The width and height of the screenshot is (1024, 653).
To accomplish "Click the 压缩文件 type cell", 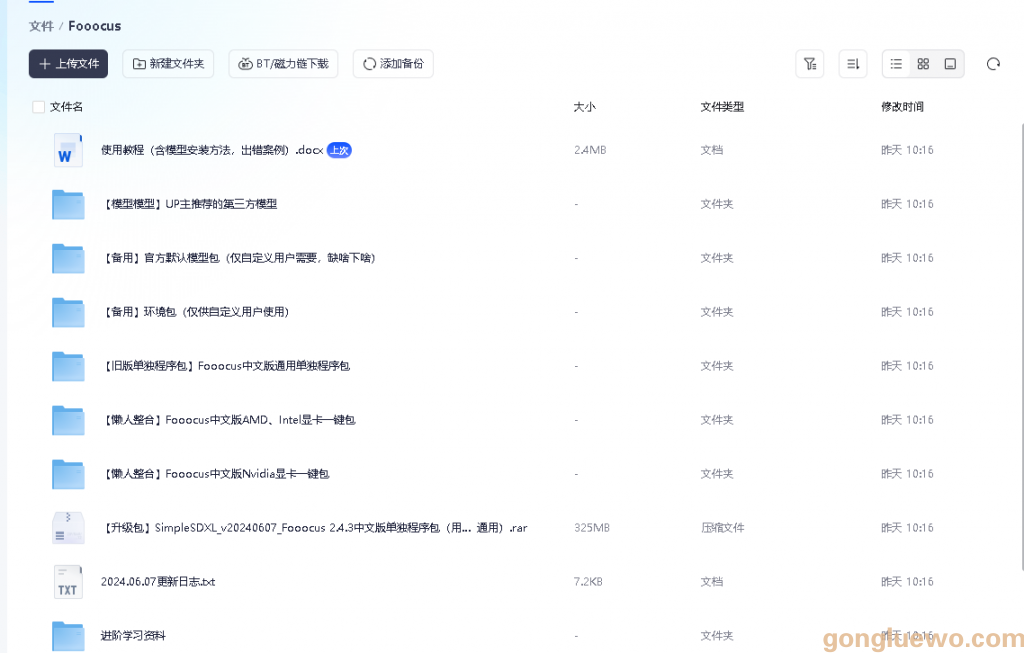I will click(722, 528).
